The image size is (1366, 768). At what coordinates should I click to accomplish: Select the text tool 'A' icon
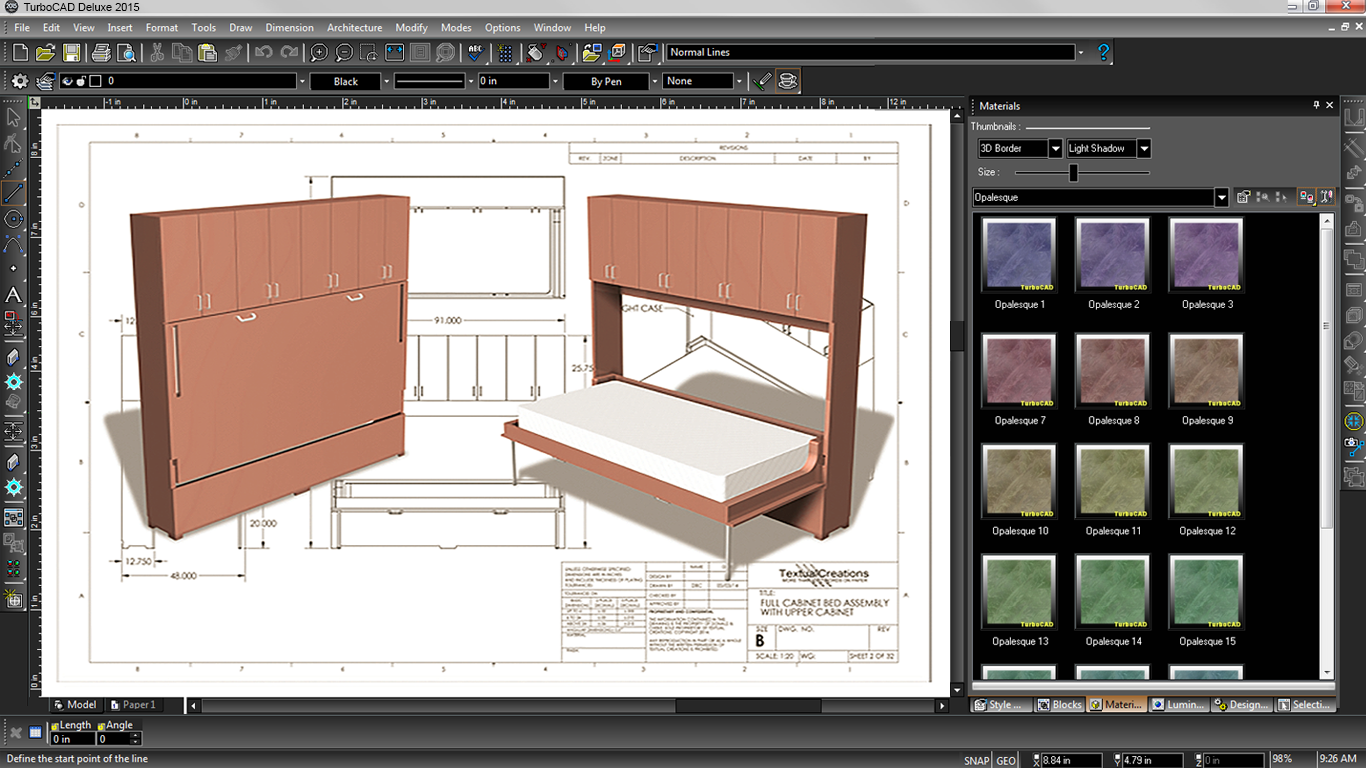(13, 295)
